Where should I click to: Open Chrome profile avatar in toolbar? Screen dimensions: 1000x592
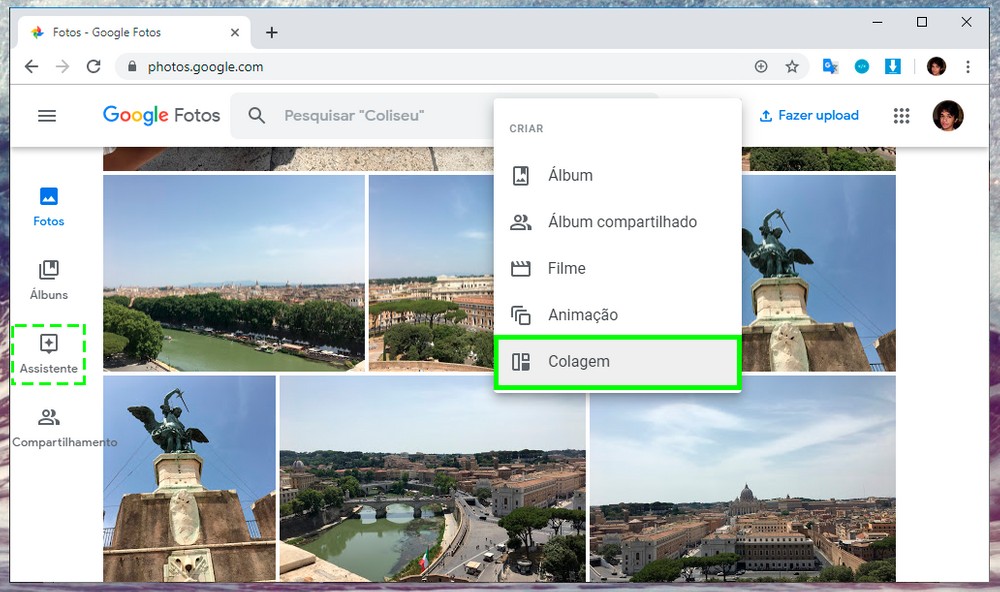pos(936,66)
